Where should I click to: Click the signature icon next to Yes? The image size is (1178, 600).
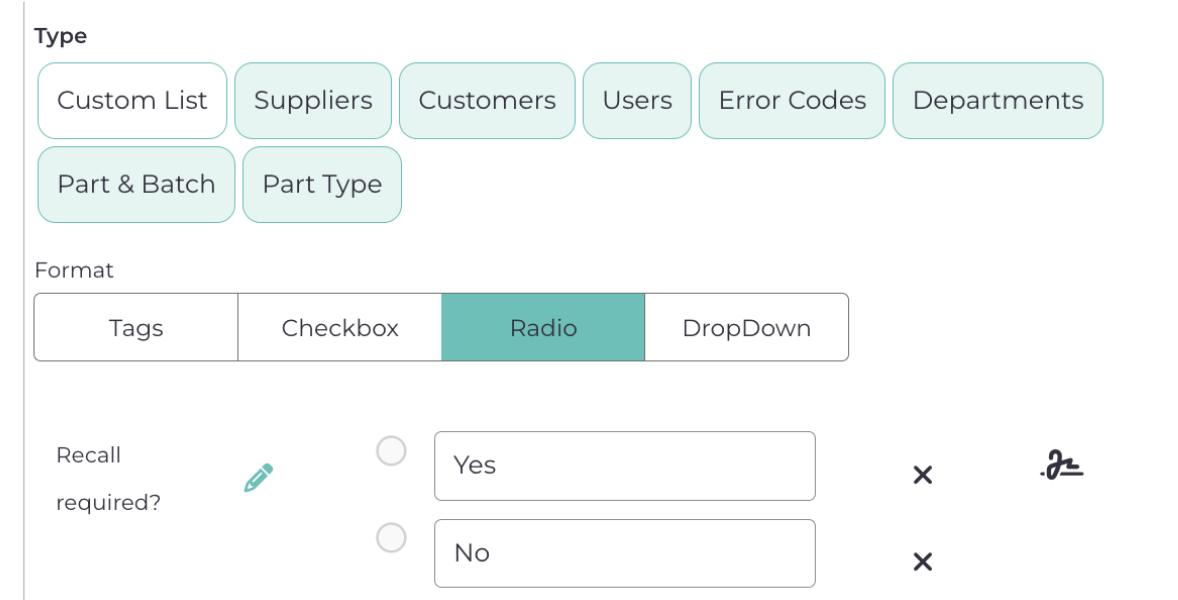[1062, 466]
